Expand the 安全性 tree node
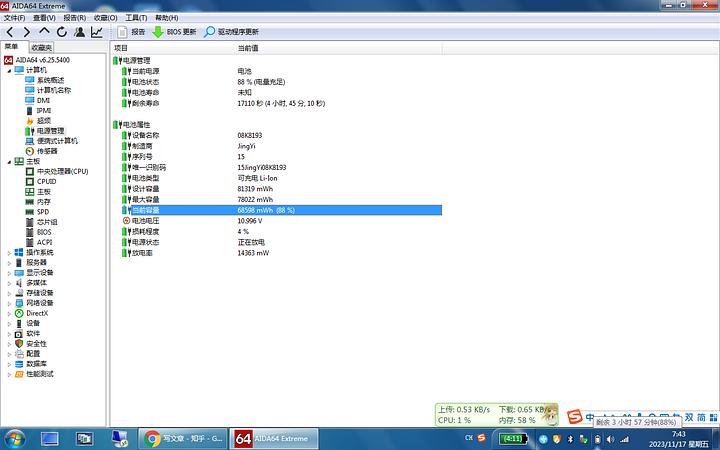Image resolution: width=720 pixels, height=450 pixels. pyautogui.click(x=9, y=343)
